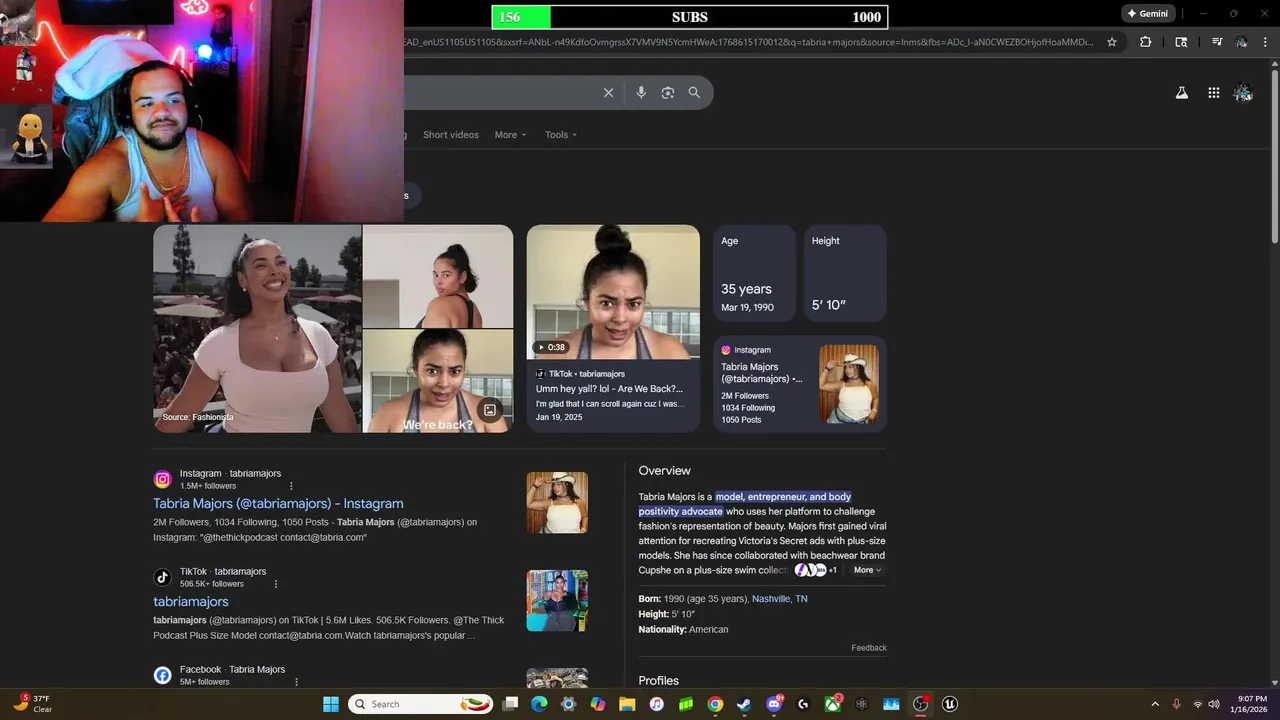The height and width of the screenshot is (720, 1280).
Task: Start voice search with the microphone icon
Action: tap(641, 93)
